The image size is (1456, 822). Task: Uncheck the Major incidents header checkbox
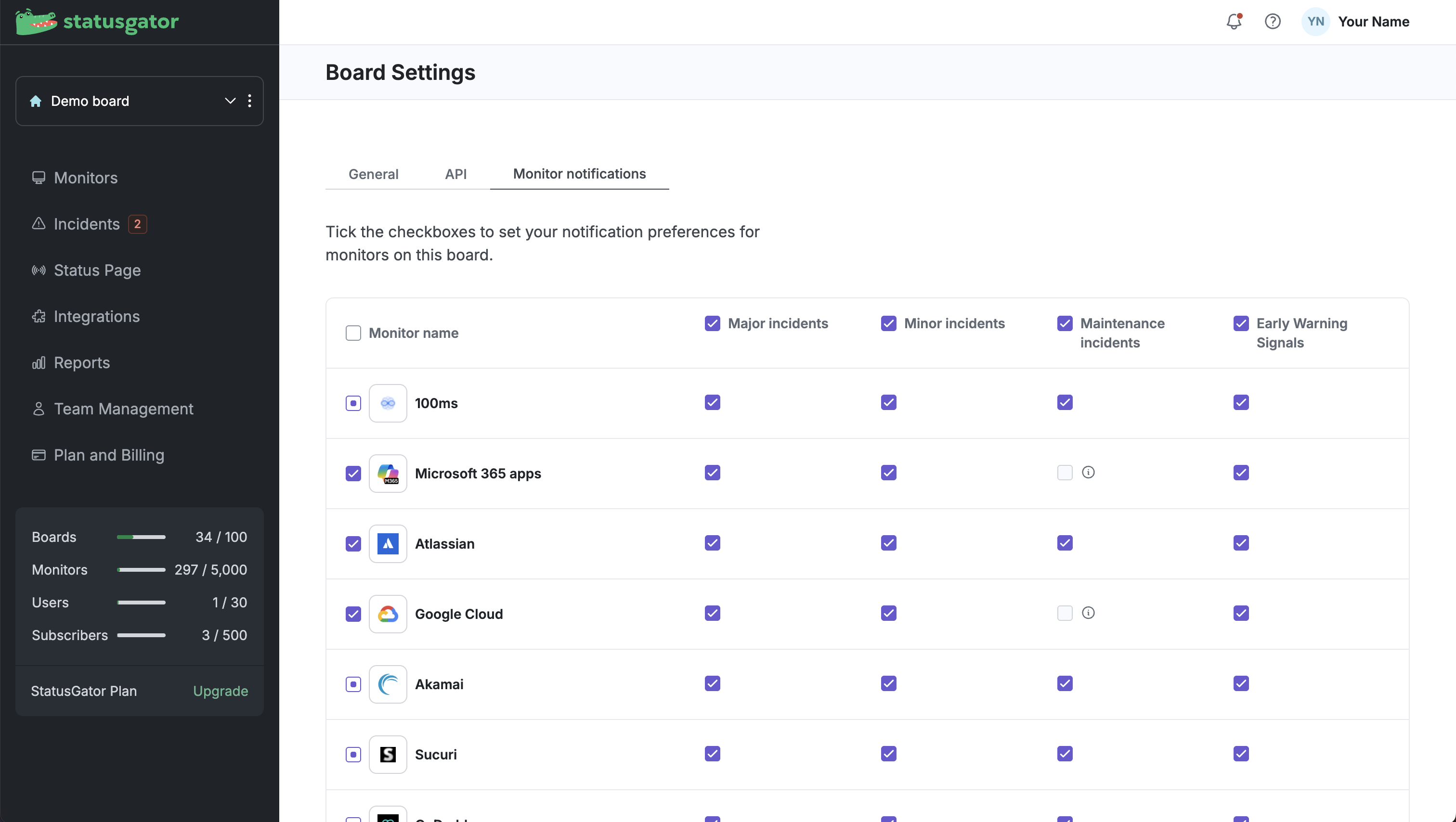point(712,323)
